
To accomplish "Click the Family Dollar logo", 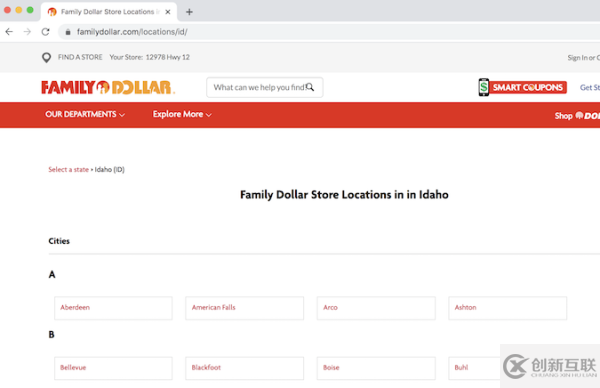I will pos(108,88).
